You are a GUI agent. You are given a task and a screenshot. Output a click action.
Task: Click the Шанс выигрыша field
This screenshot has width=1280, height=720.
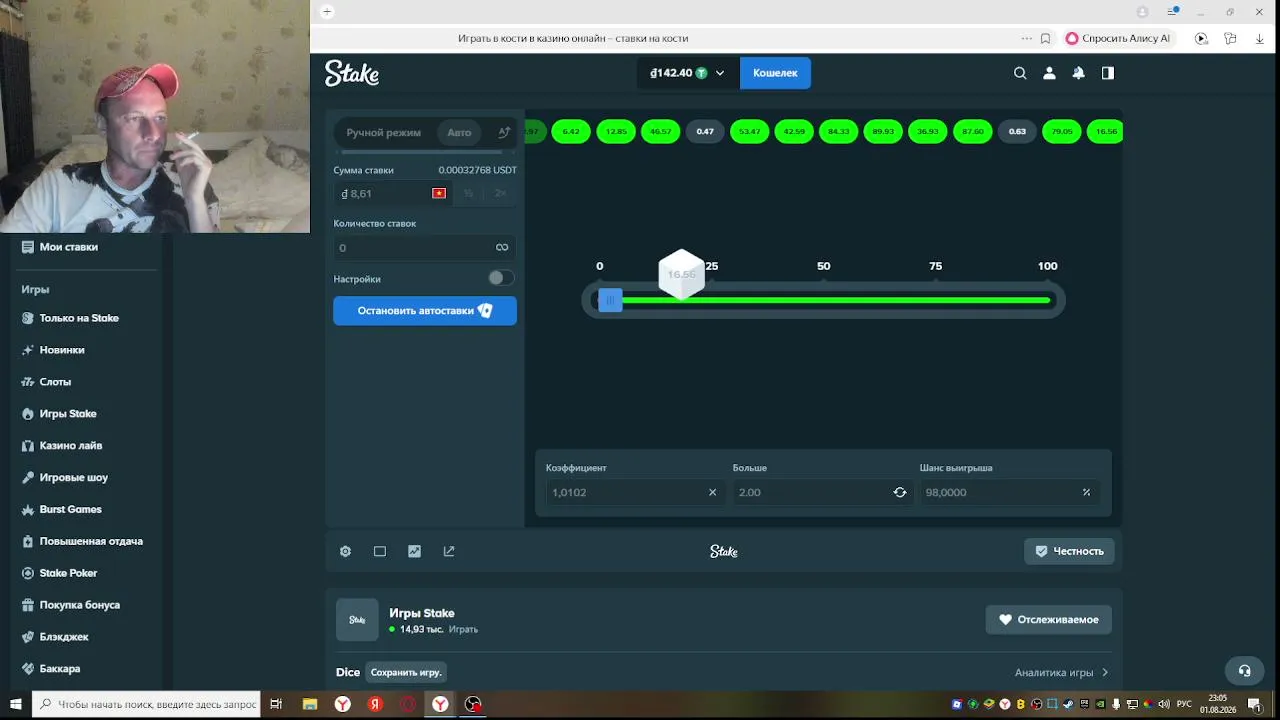tap(1009, 492)
